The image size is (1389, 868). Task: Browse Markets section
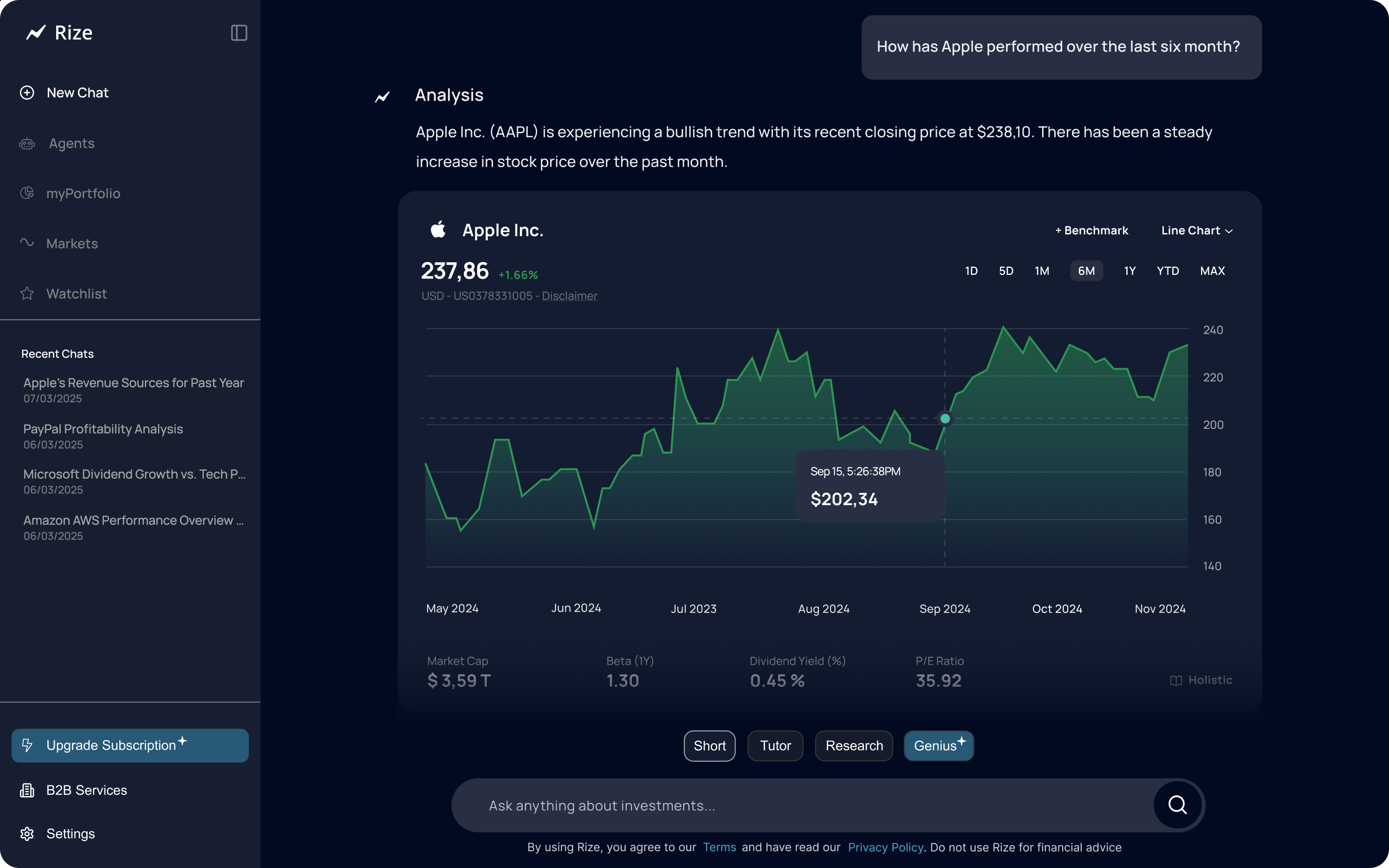point(71,243)
